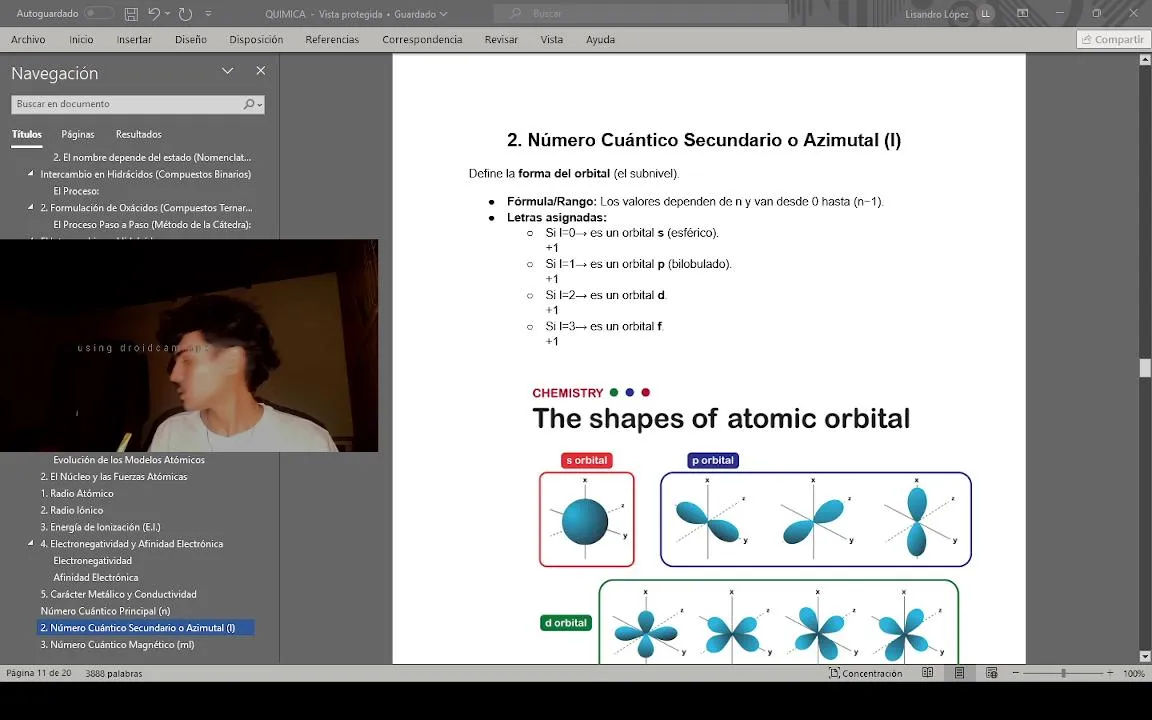
Task: Click the Undo arrow icon
Action: point(154,14)
